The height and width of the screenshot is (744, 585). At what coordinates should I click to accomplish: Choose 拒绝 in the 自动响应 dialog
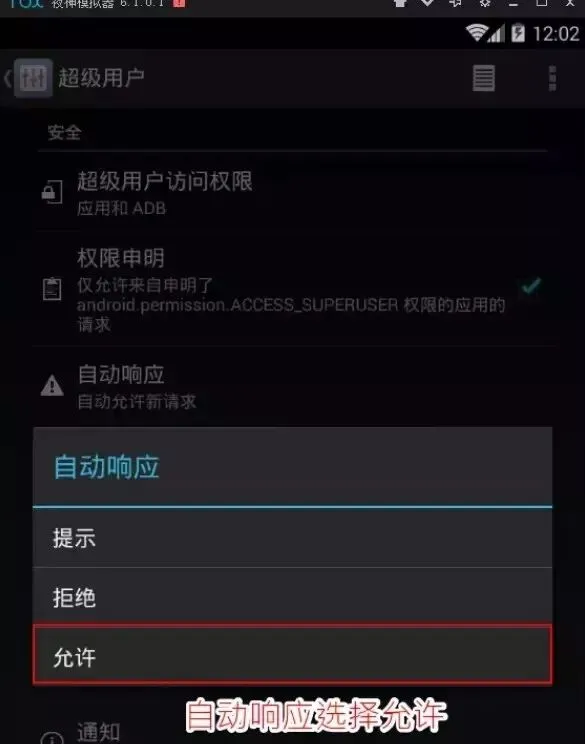click(x=292, y=597)
